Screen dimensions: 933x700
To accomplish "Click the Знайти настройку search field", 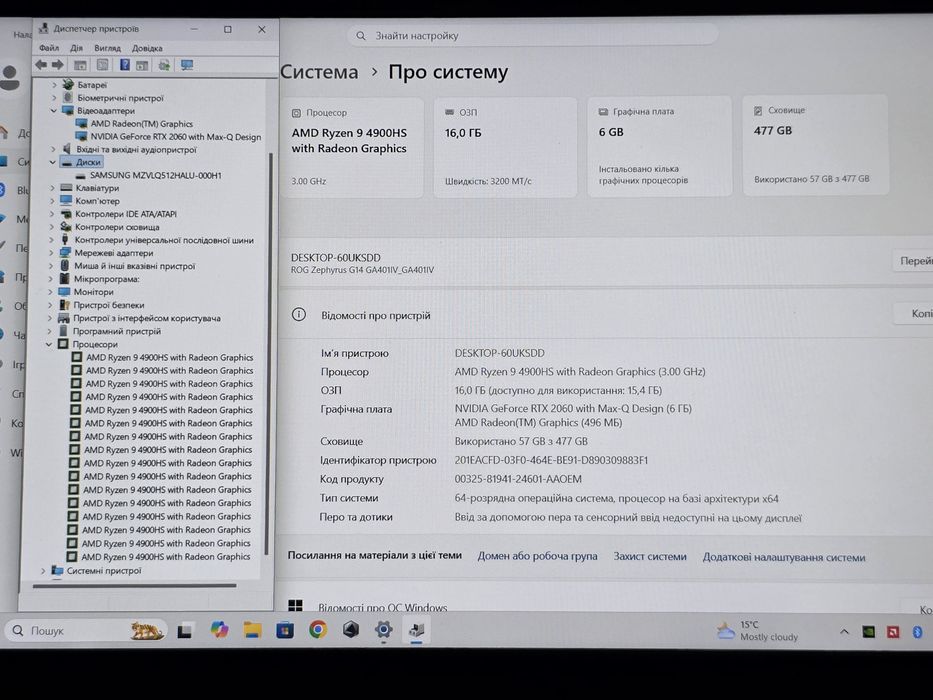I will [533, 36].
